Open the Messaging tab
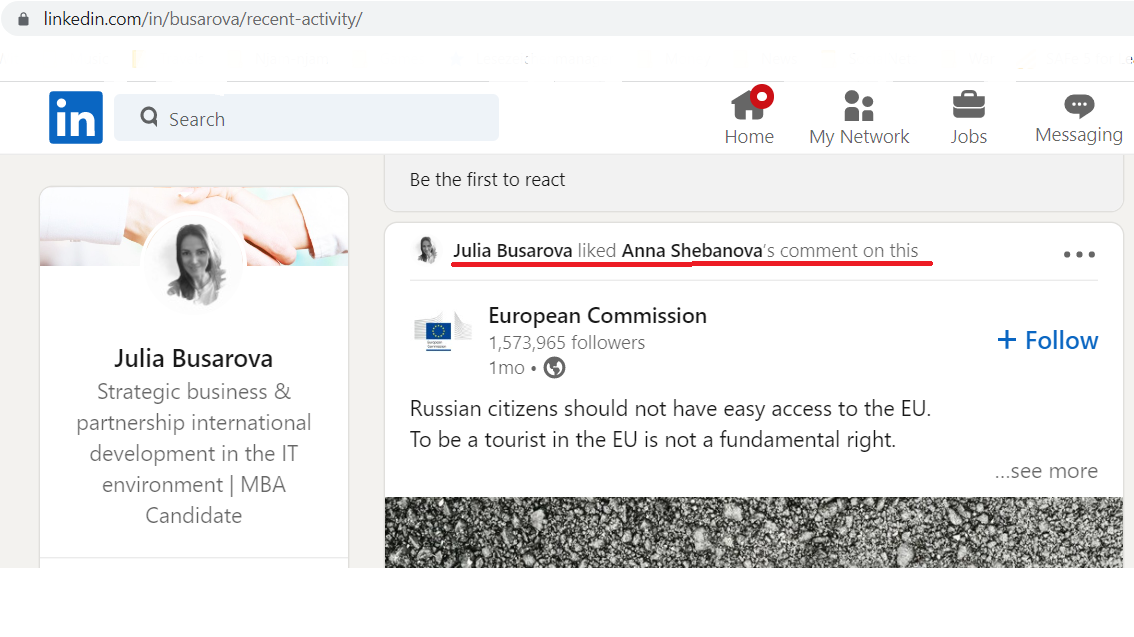Viewport: 1134px width, 637px height. [x=1078, y=118]
